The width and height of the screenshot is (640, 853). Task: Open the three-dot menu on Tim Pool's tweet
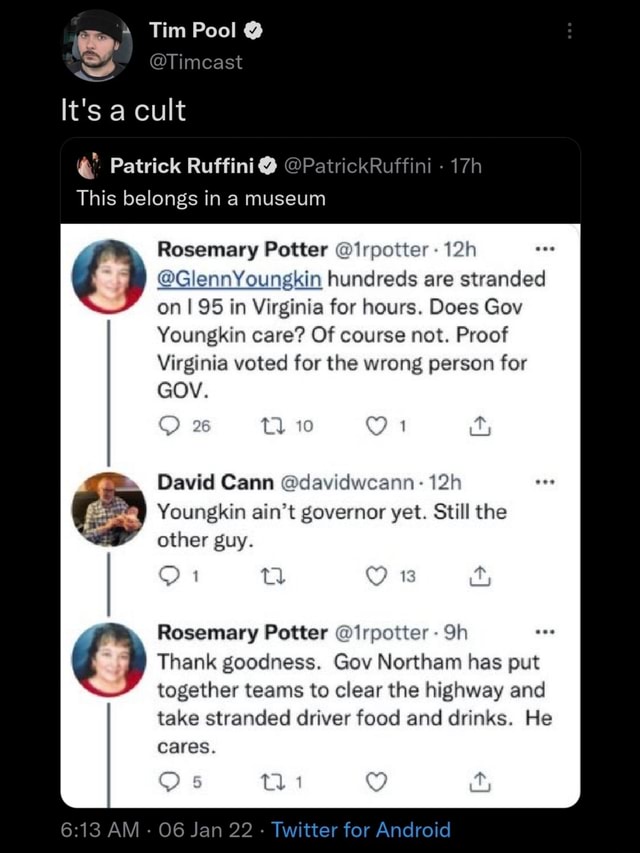coord(570,32)
